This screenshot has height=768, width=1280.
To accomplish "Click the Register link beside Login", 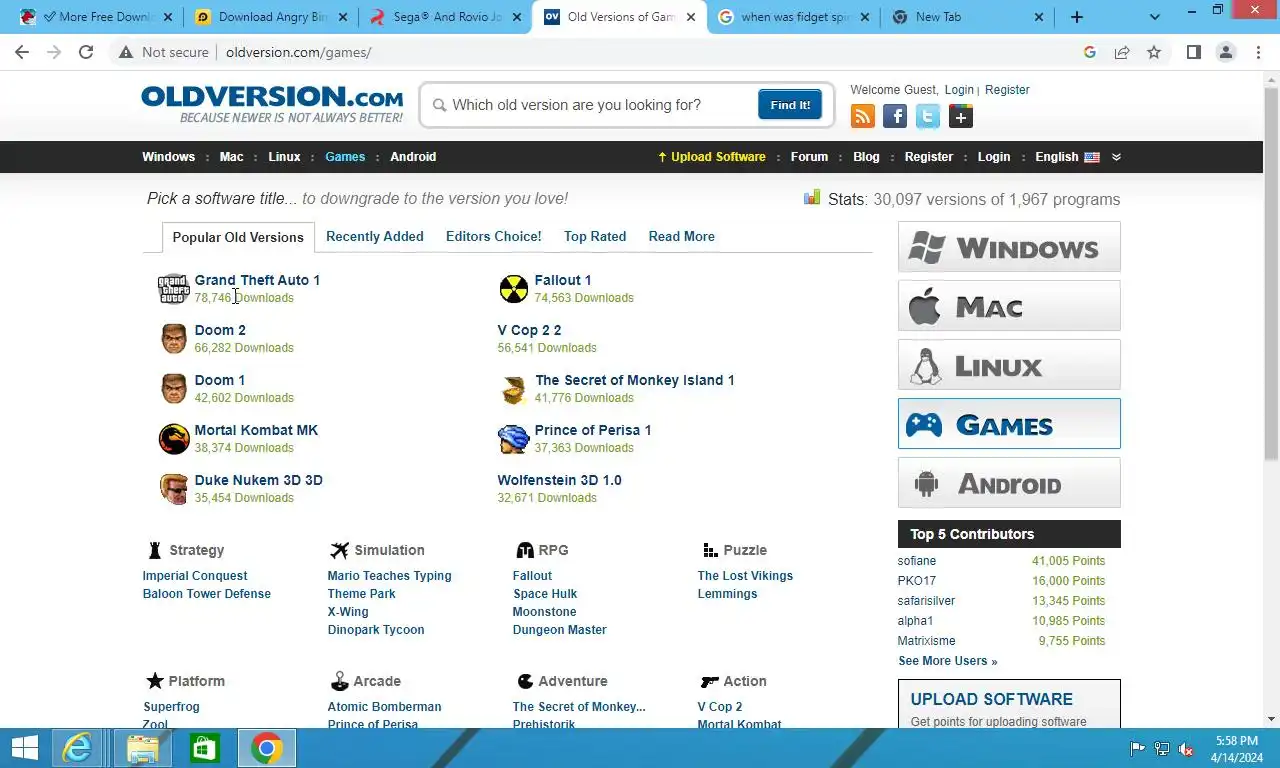I will (1007, 90).
